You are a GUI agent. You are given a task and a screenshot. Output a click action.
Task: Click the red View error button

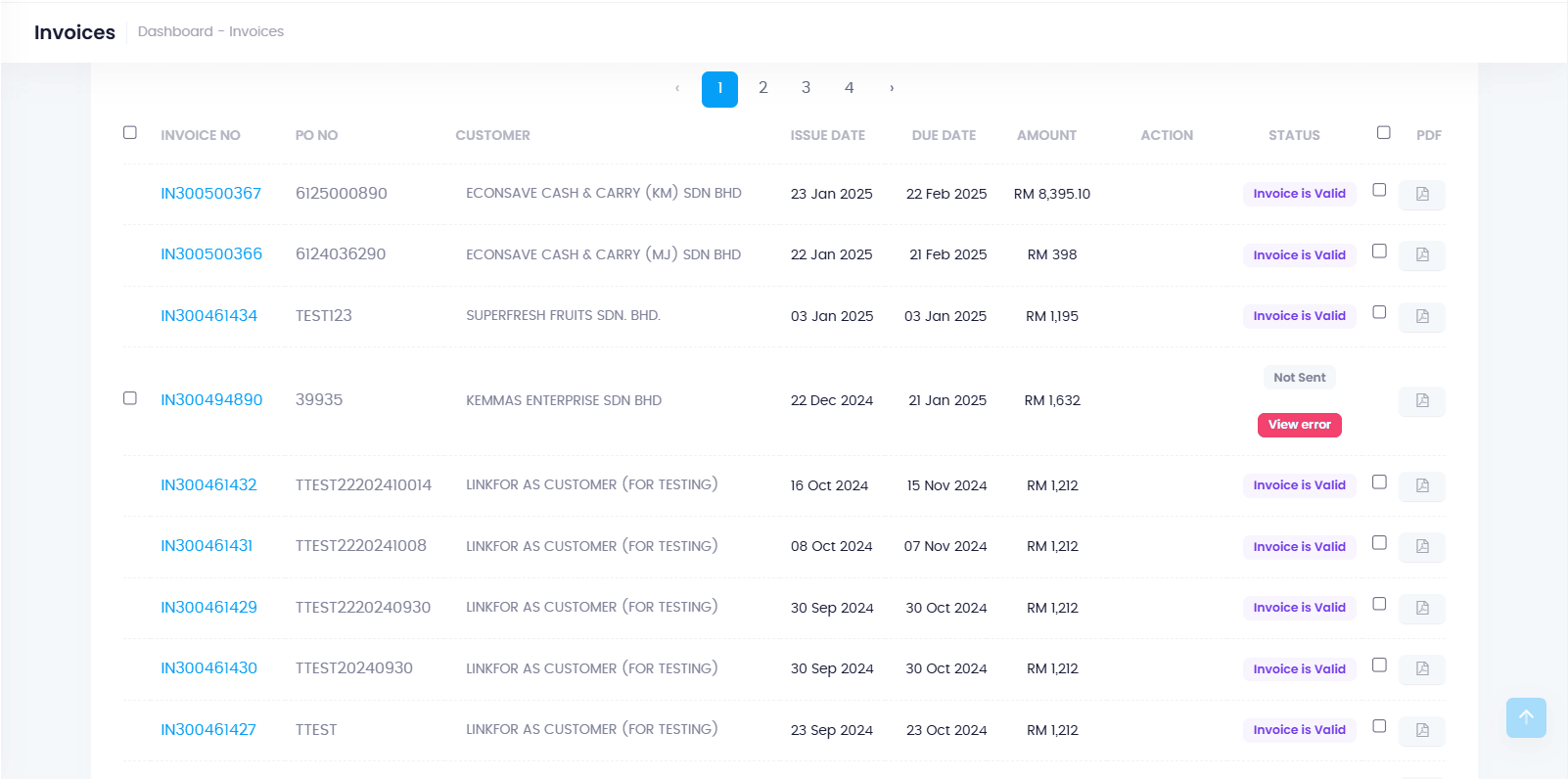tap(1299, 425)
